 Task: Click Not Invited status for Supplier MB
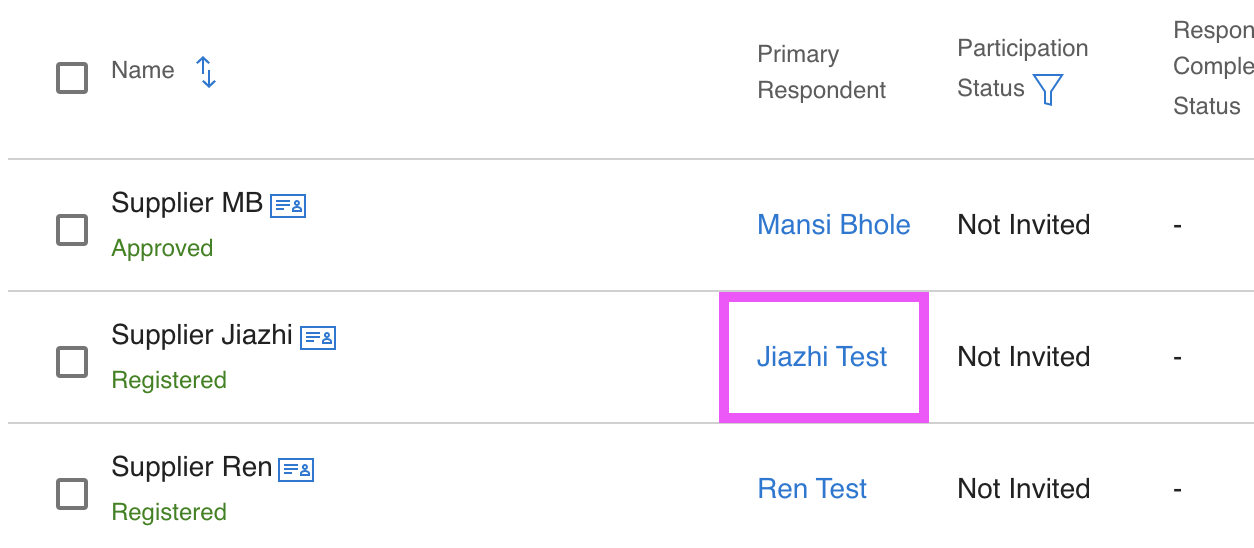click(1023, 225)
